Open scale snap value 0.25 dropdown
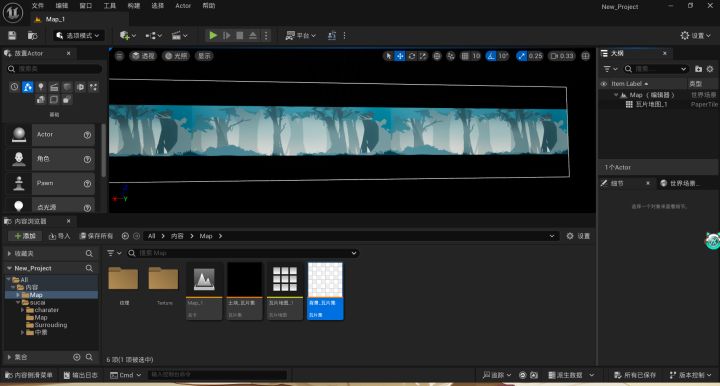The image size is (720, 386). point(535,56)
